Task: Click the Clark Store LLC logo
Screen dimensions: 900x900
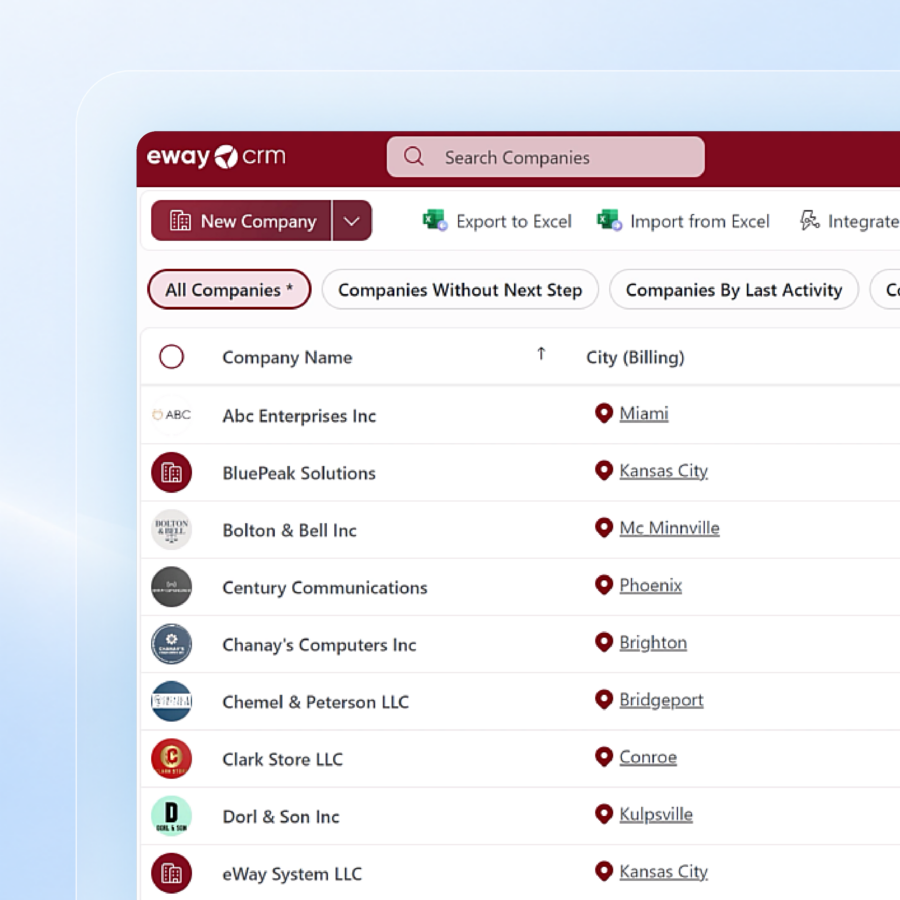Action: [171, 758]
